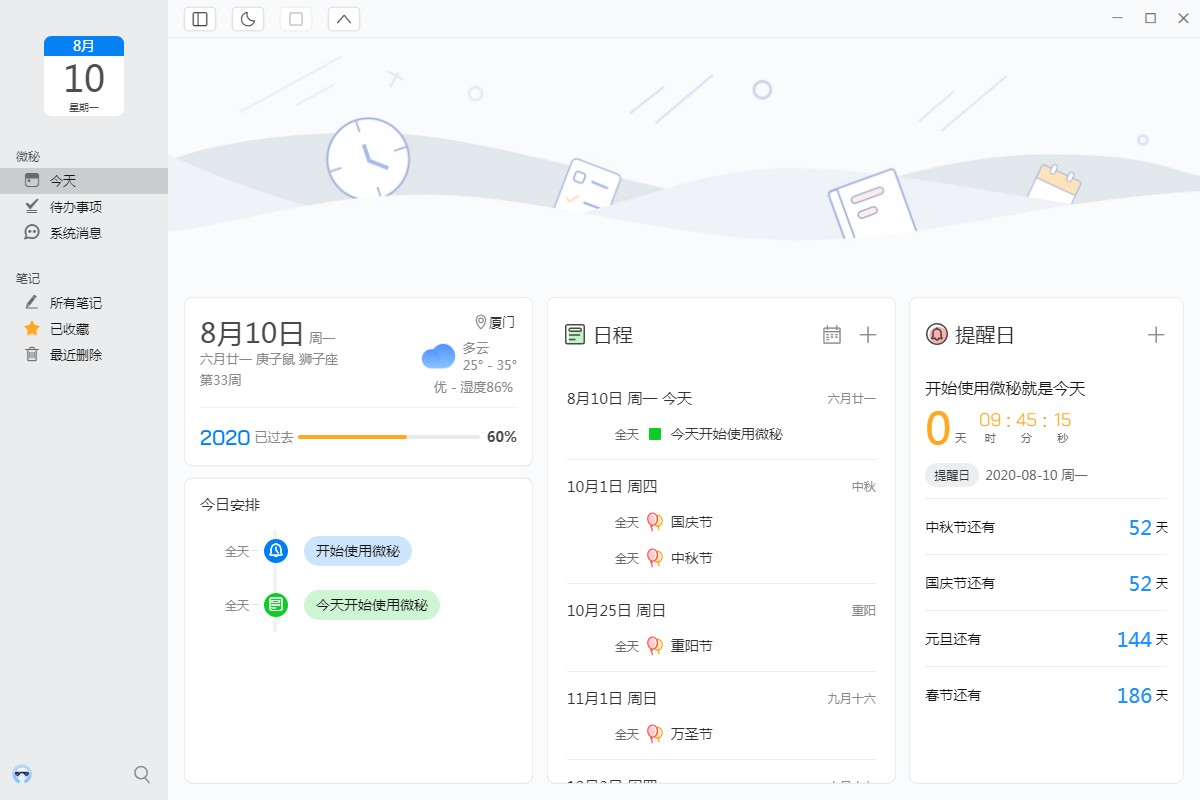Open 所有笔记
This screenshot has width=1200, height=800.
[x=76, y=303]
